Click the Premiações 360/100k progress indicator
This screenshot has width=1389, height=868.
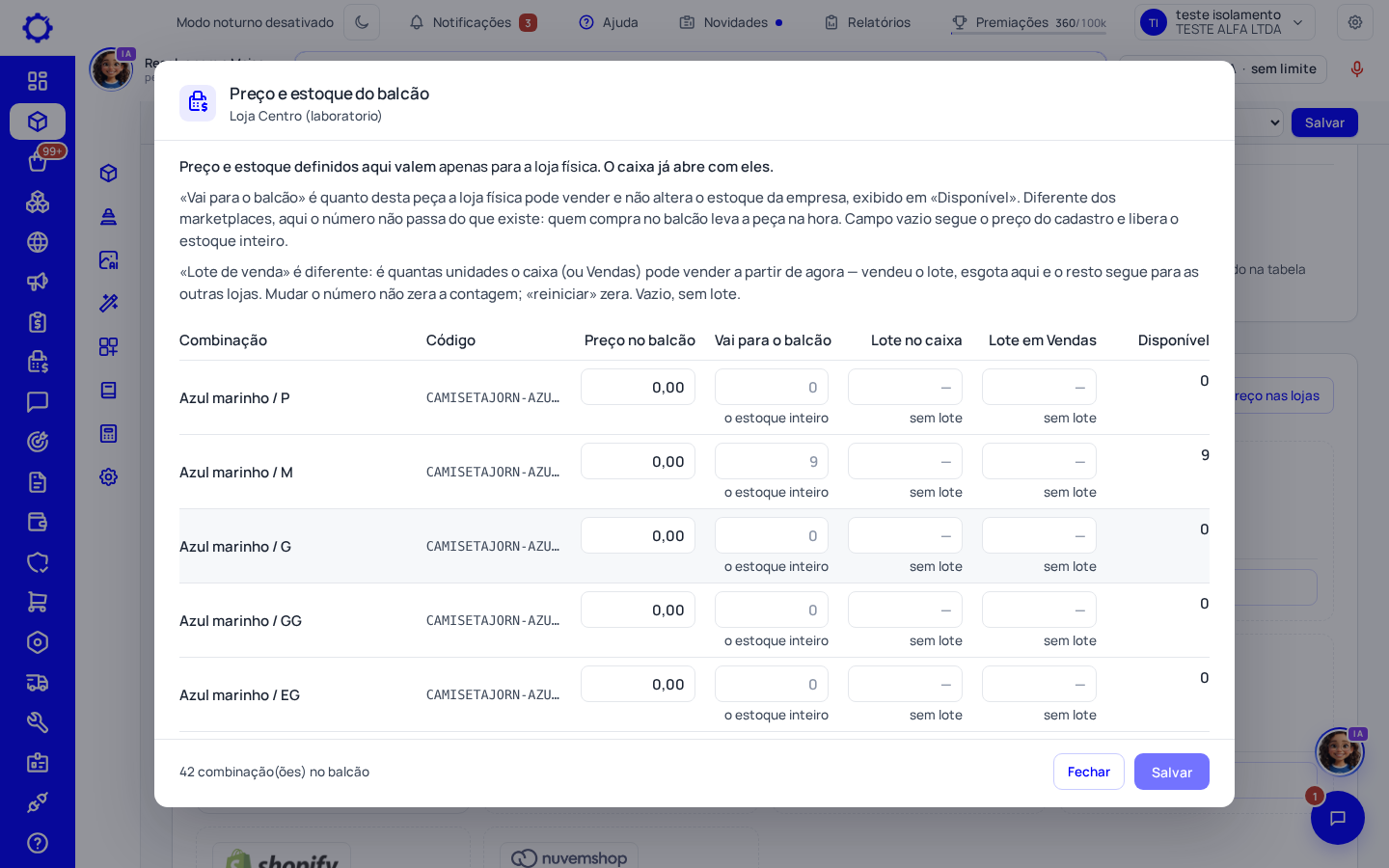click(x=1028, y=22)
